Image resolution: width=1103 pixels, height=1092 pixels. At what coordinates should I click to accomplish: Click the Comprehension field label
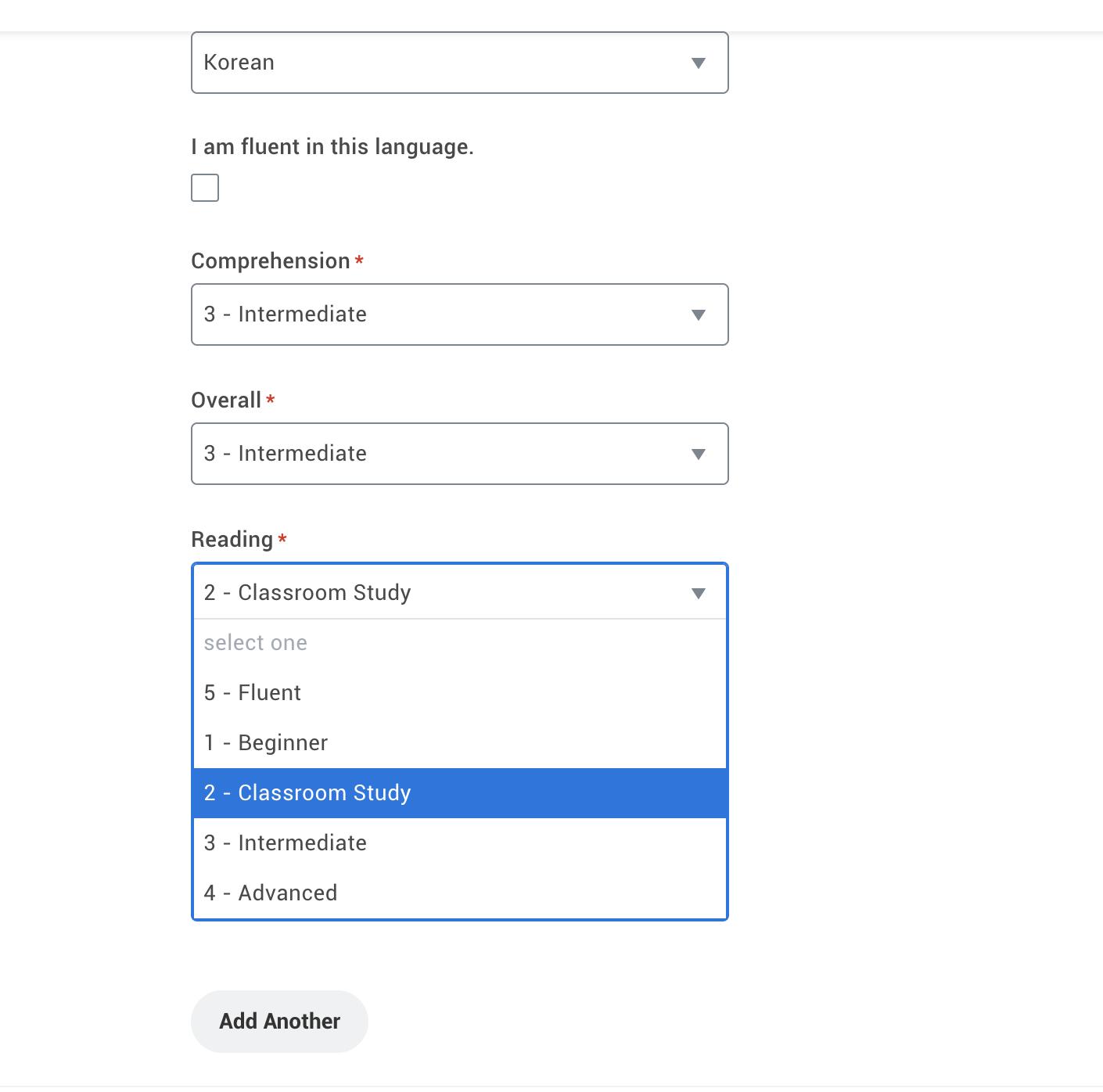click(x=271, y=261)
